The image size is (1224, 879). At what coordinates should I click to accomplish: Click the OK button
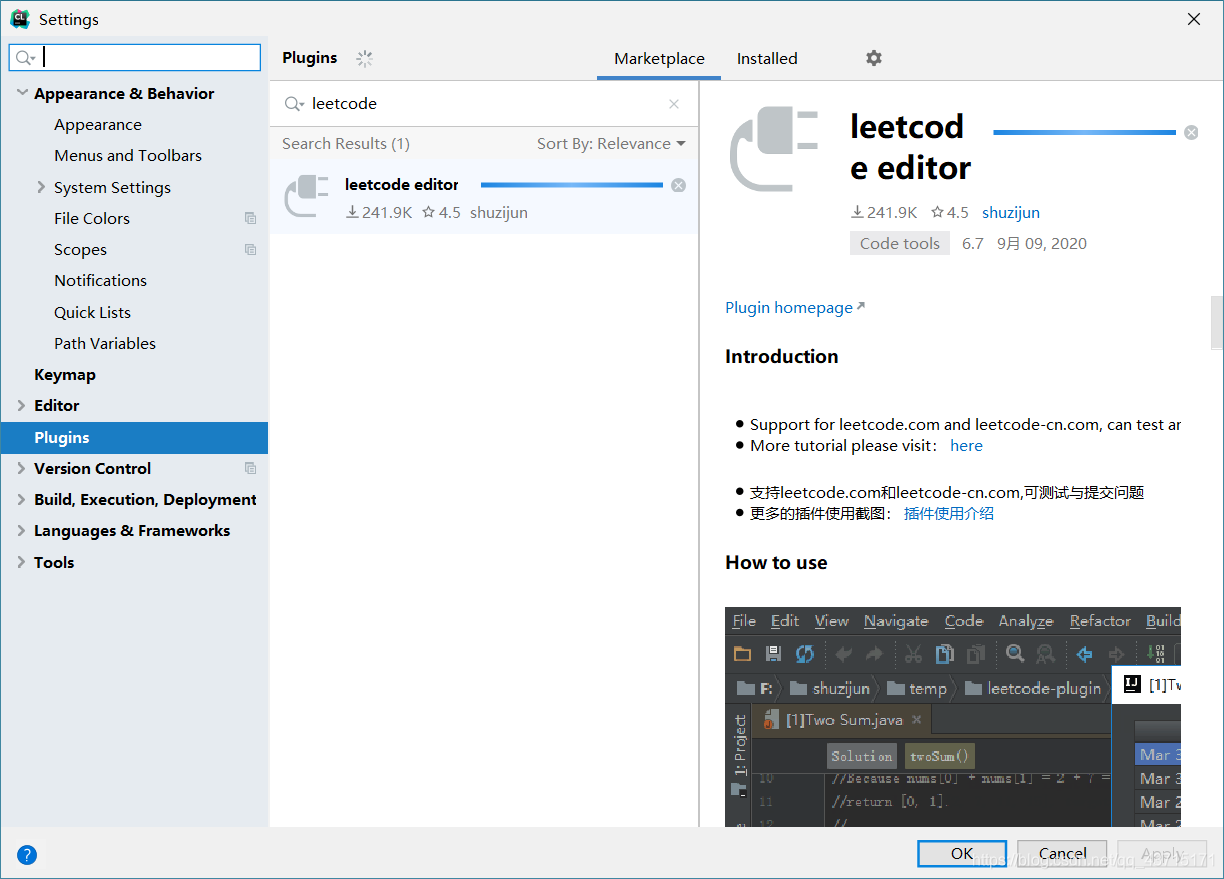(962, 853)
